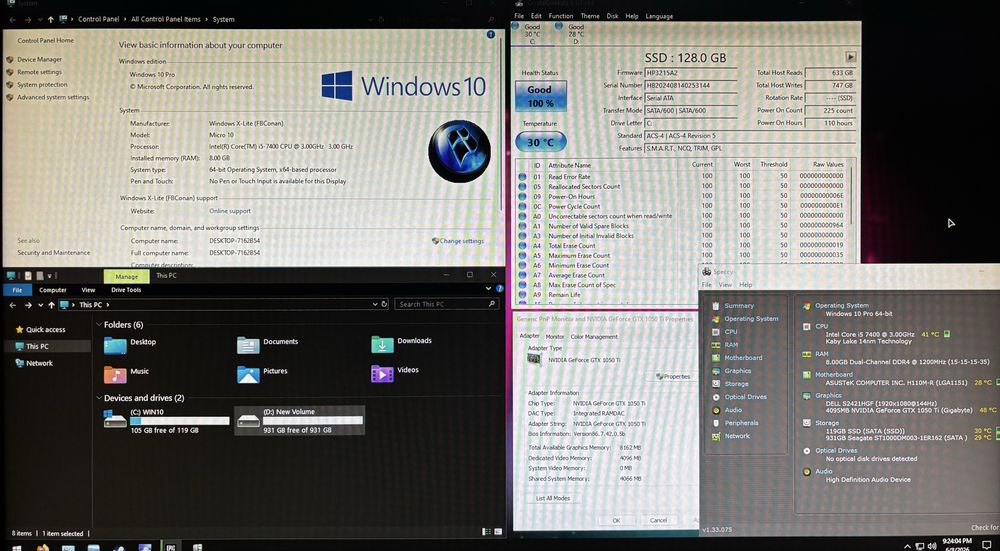Open Computer ribbon tab

(53, 290)
